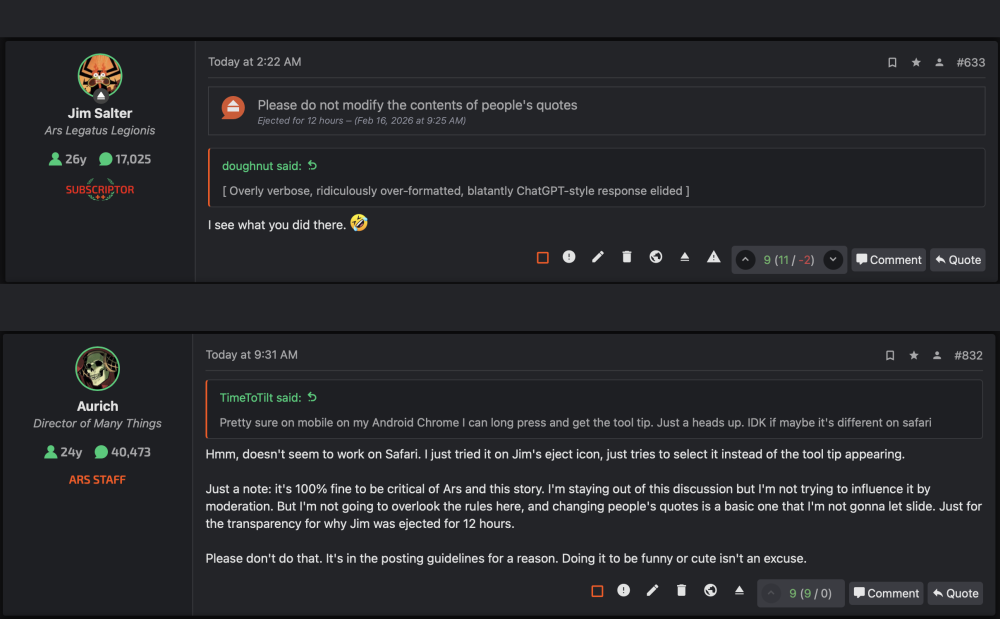Delete Aurich's post with the trash icon
The image size is (1000, 619).
(681, 591)
